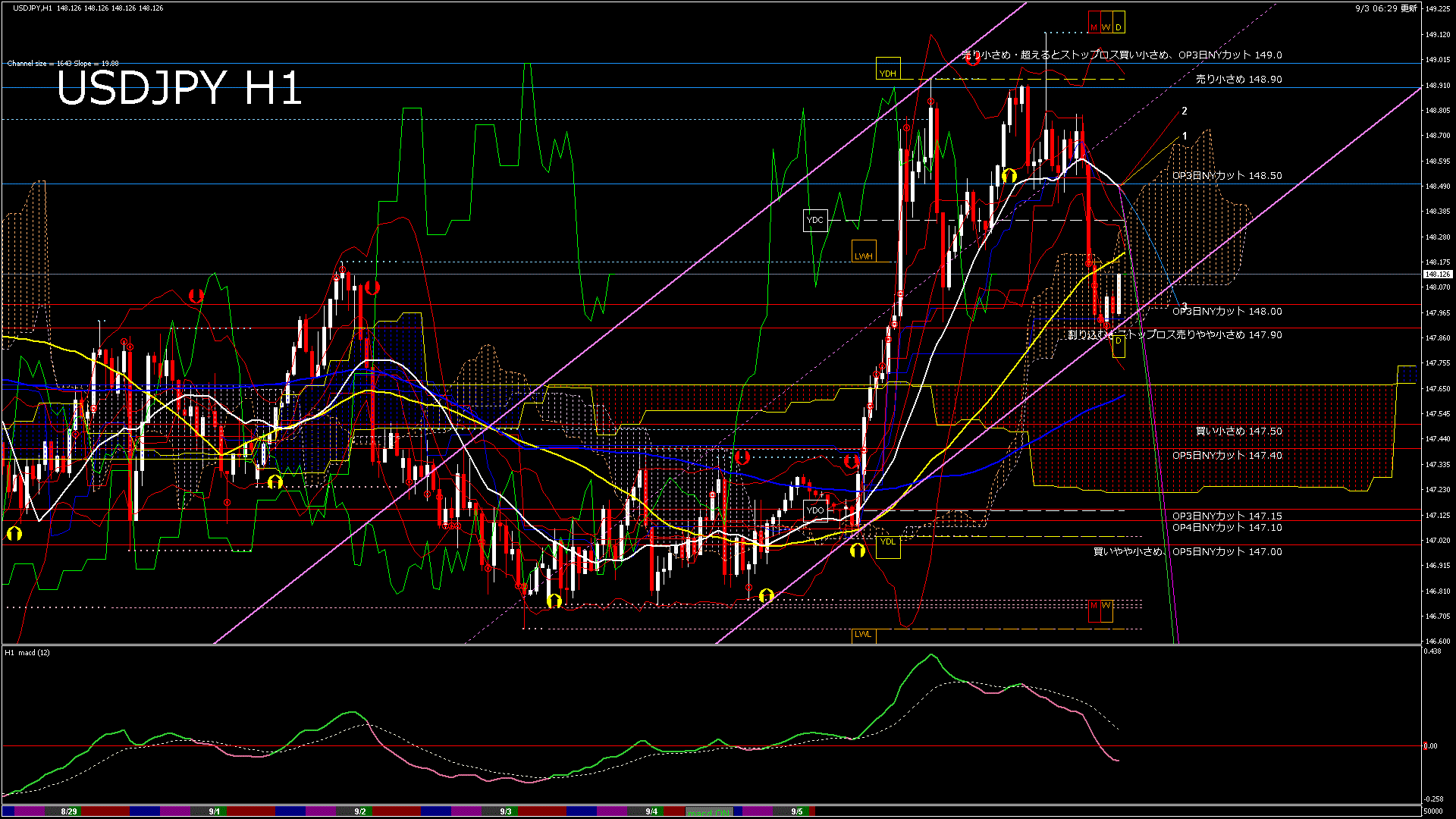Image resolution: width=1456 pixels, height=819 pixels.
Task: Click forecast path label 2
Action: tap(1185, 111)
